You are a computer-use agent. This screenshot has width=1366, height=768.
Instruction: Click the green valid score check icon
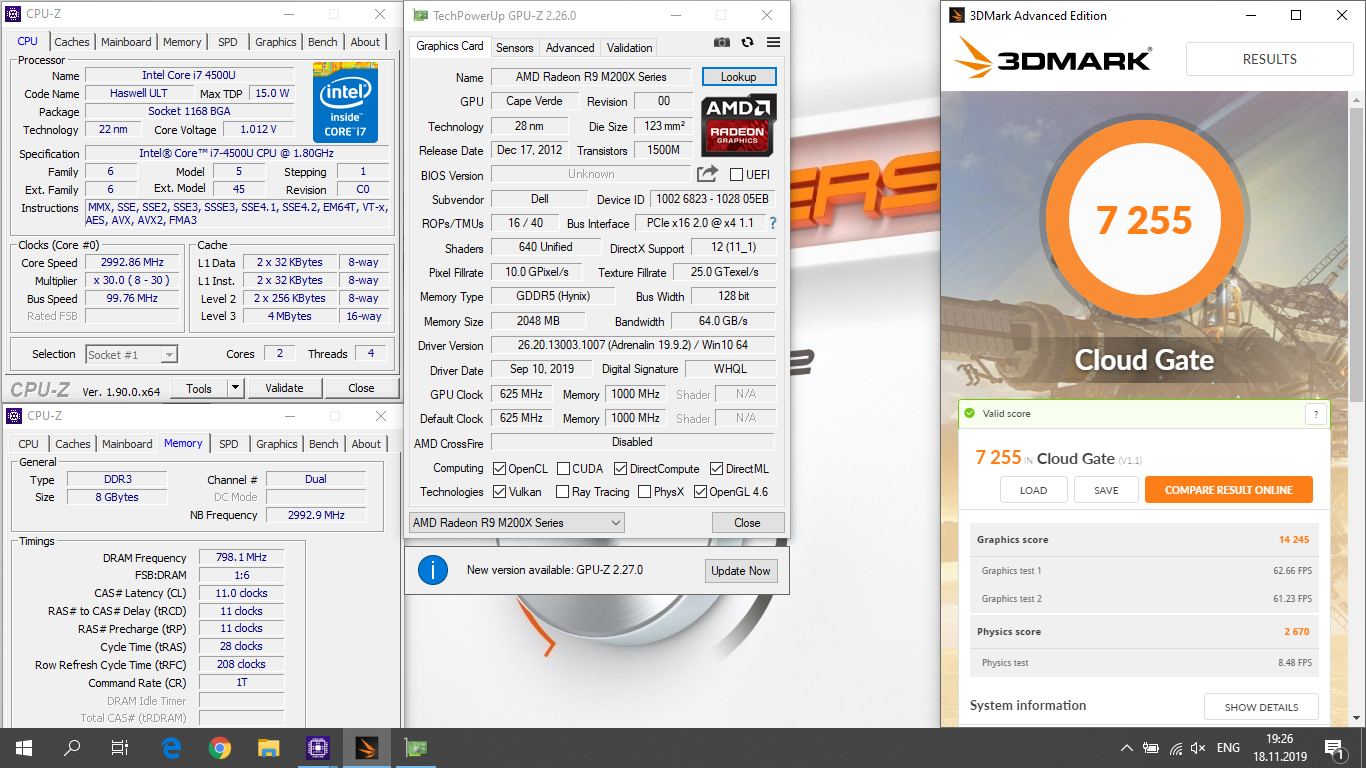969,413
